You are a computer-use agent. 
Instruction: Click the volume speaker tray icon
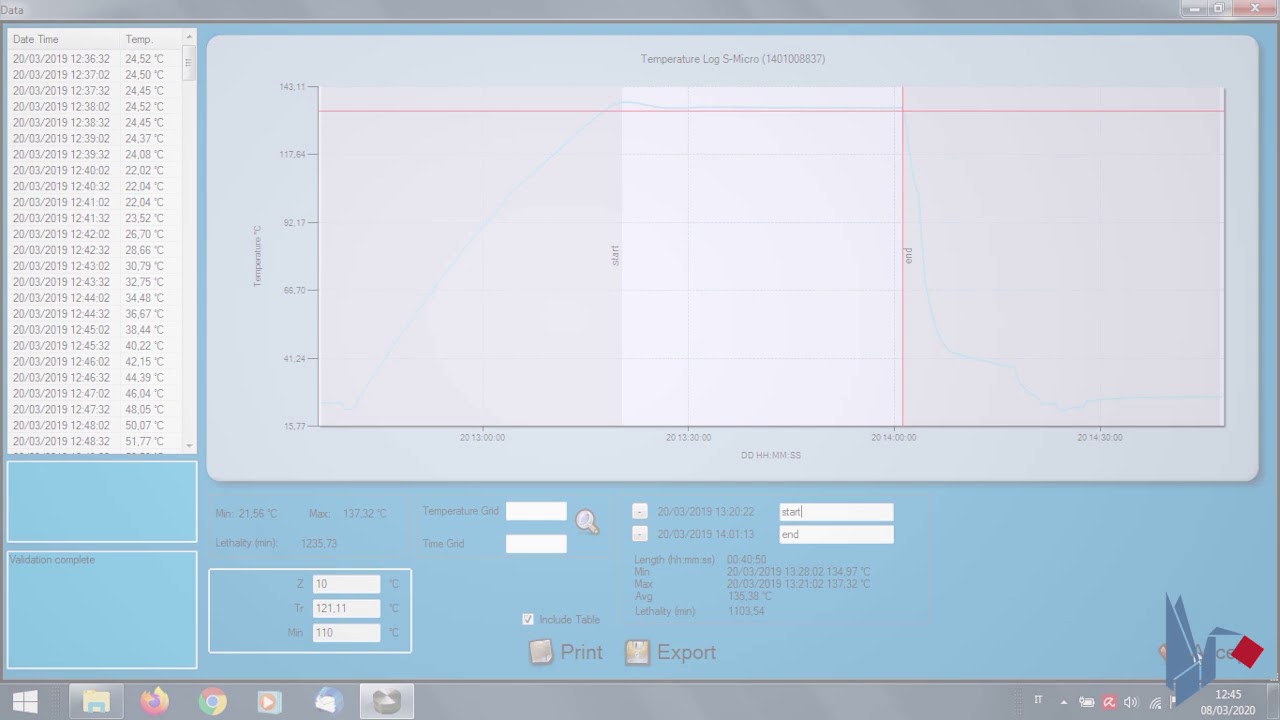(x=1131, y=703)
